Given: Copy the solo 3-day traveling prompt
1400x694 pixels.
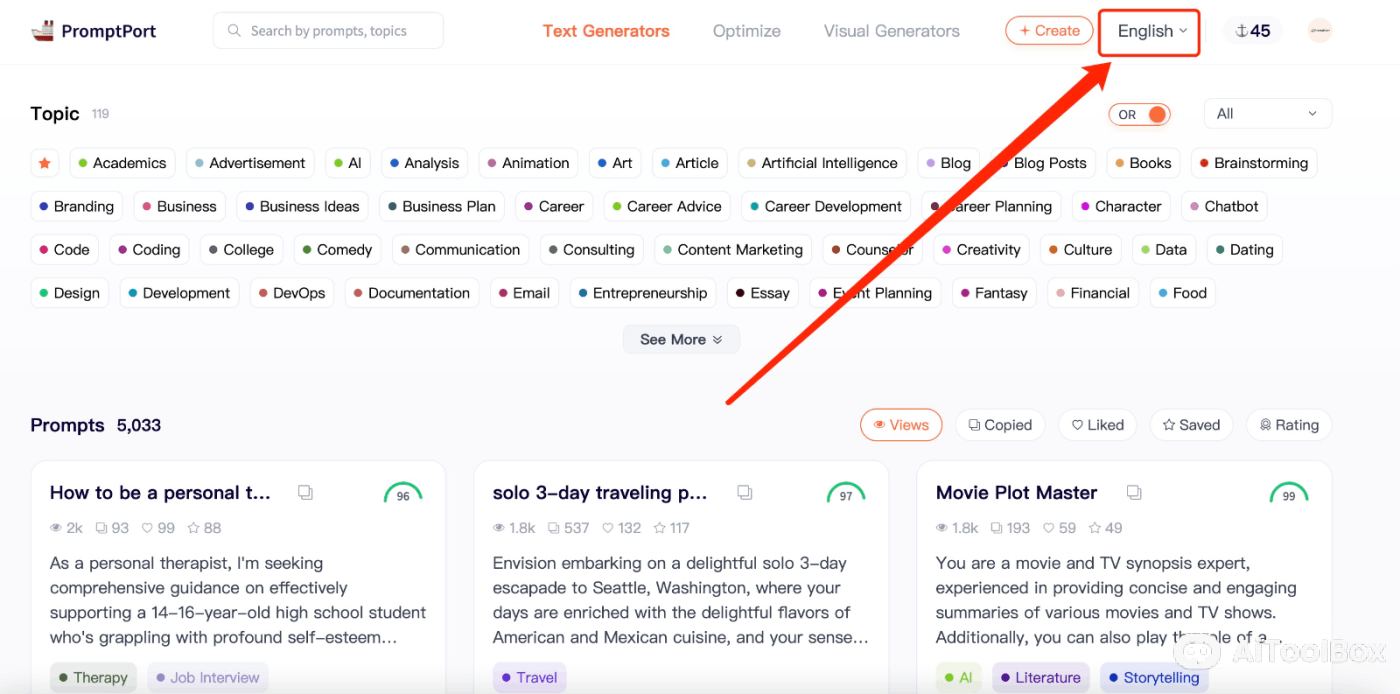Looking at the screenshot, I should pyautogui.click(x=744, y=492).
